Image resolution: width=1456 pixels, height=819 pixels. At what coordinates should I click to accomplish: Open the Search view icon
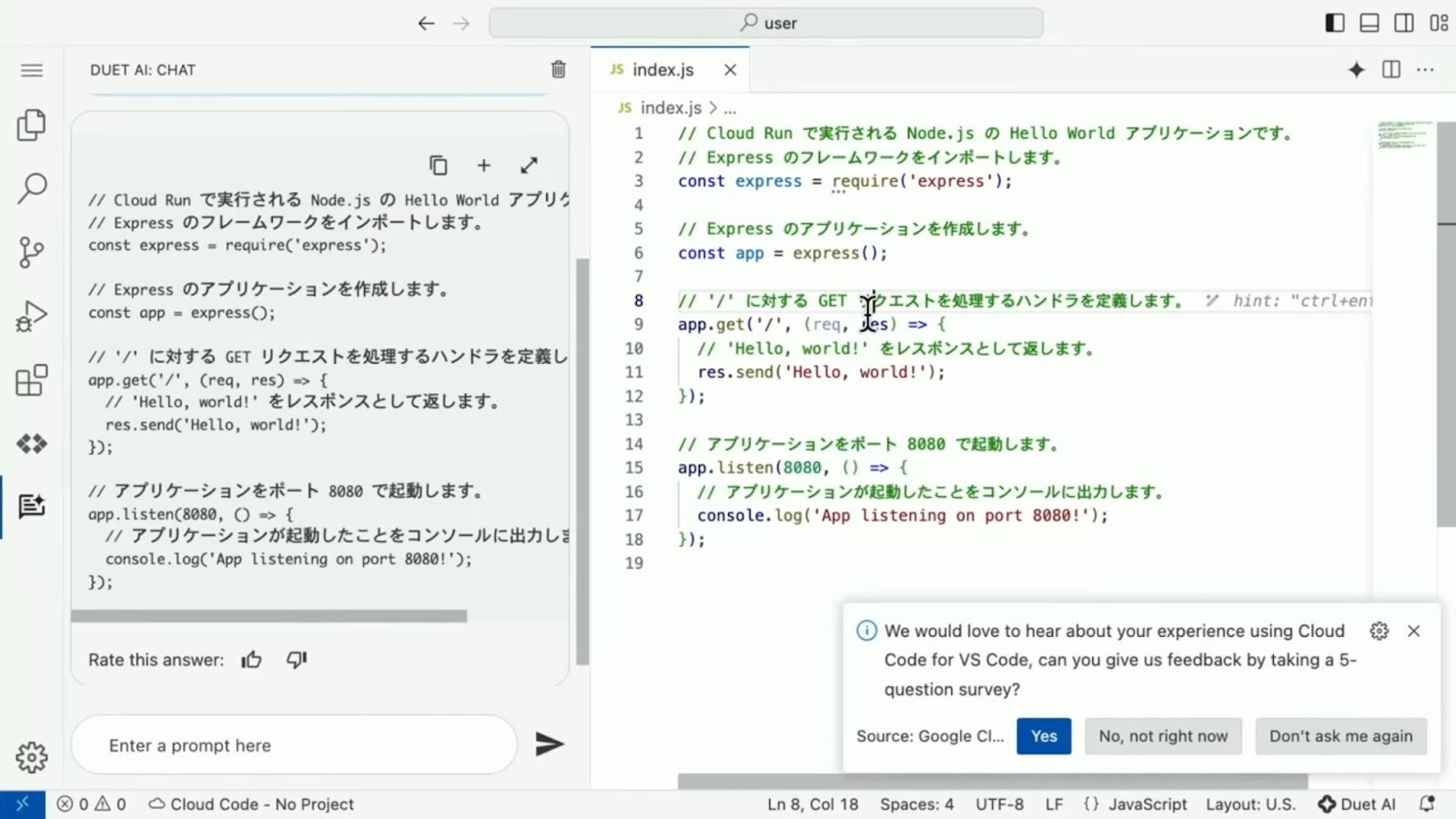pyautogui.click(x=32, y=188)
